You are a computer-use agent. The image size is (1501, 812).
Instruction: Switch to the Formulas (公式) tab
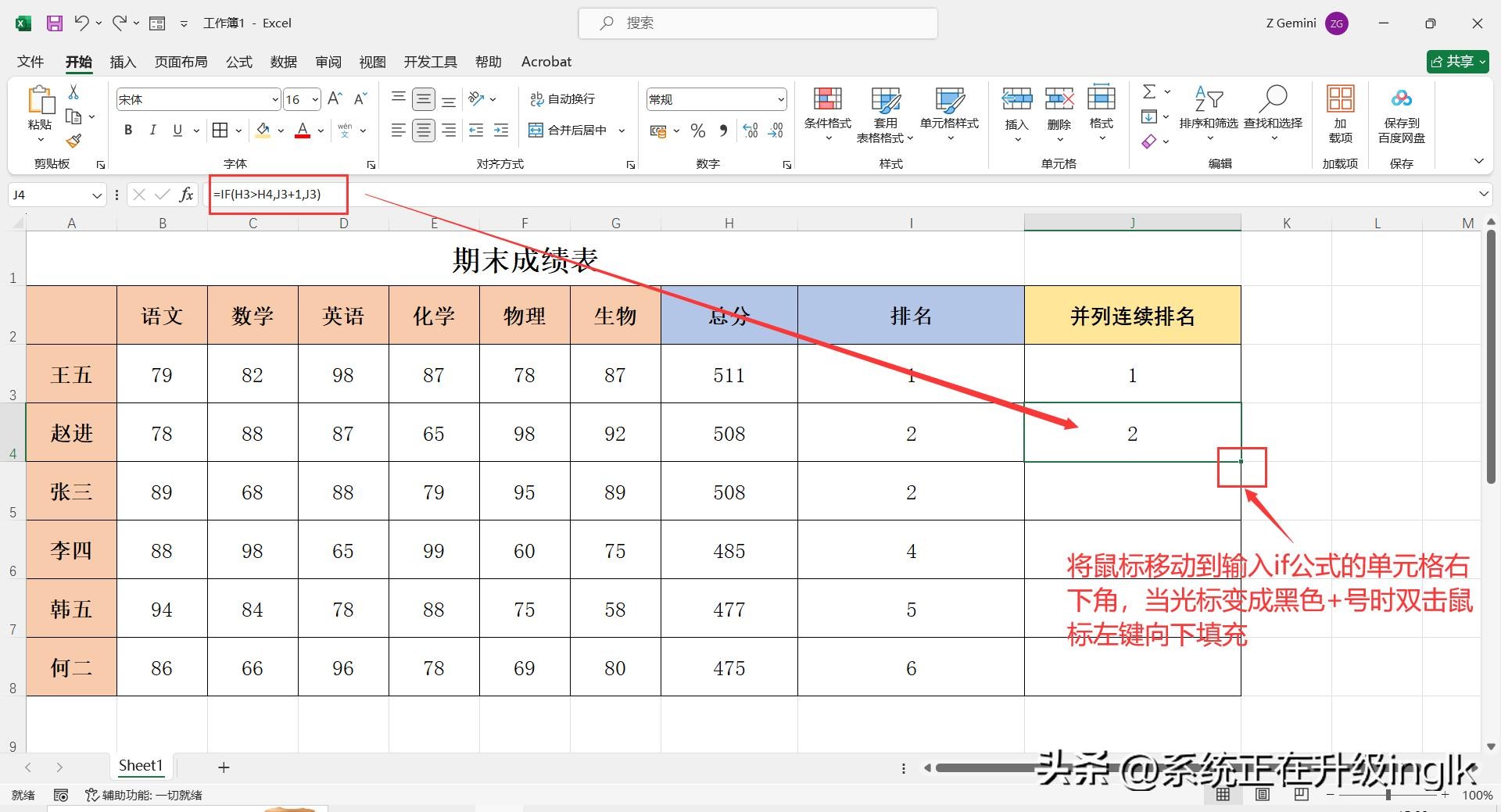(239, 62)
